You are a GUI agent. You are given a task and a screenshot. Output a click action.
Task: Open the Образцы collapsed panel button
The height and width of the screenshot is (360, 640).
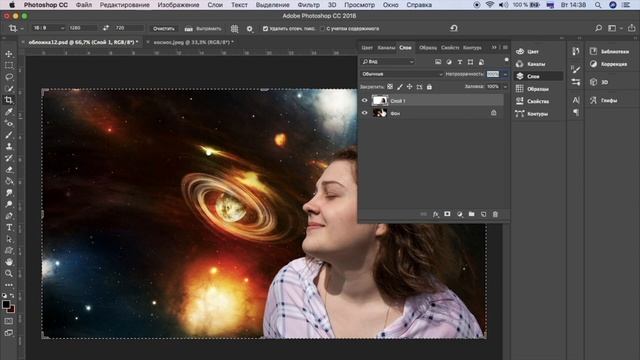[x=533, y=89]
